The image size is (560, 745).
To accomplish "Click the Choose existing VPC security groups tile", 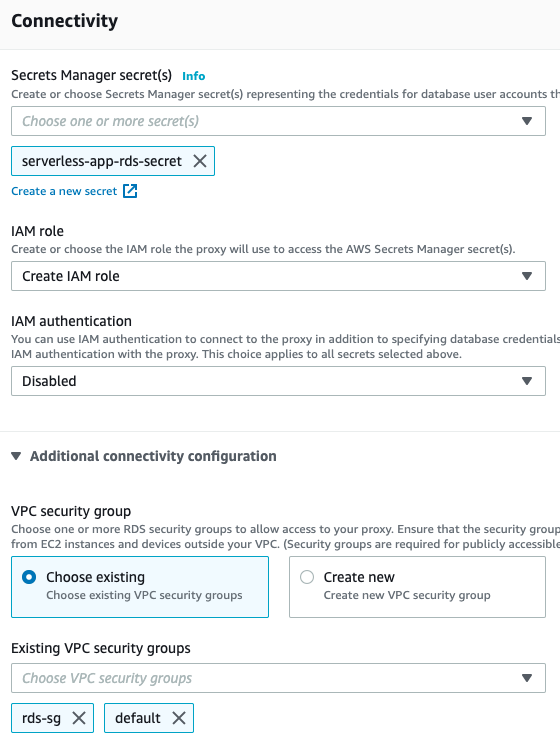I will pyautogui.click(x=140, y=587).
